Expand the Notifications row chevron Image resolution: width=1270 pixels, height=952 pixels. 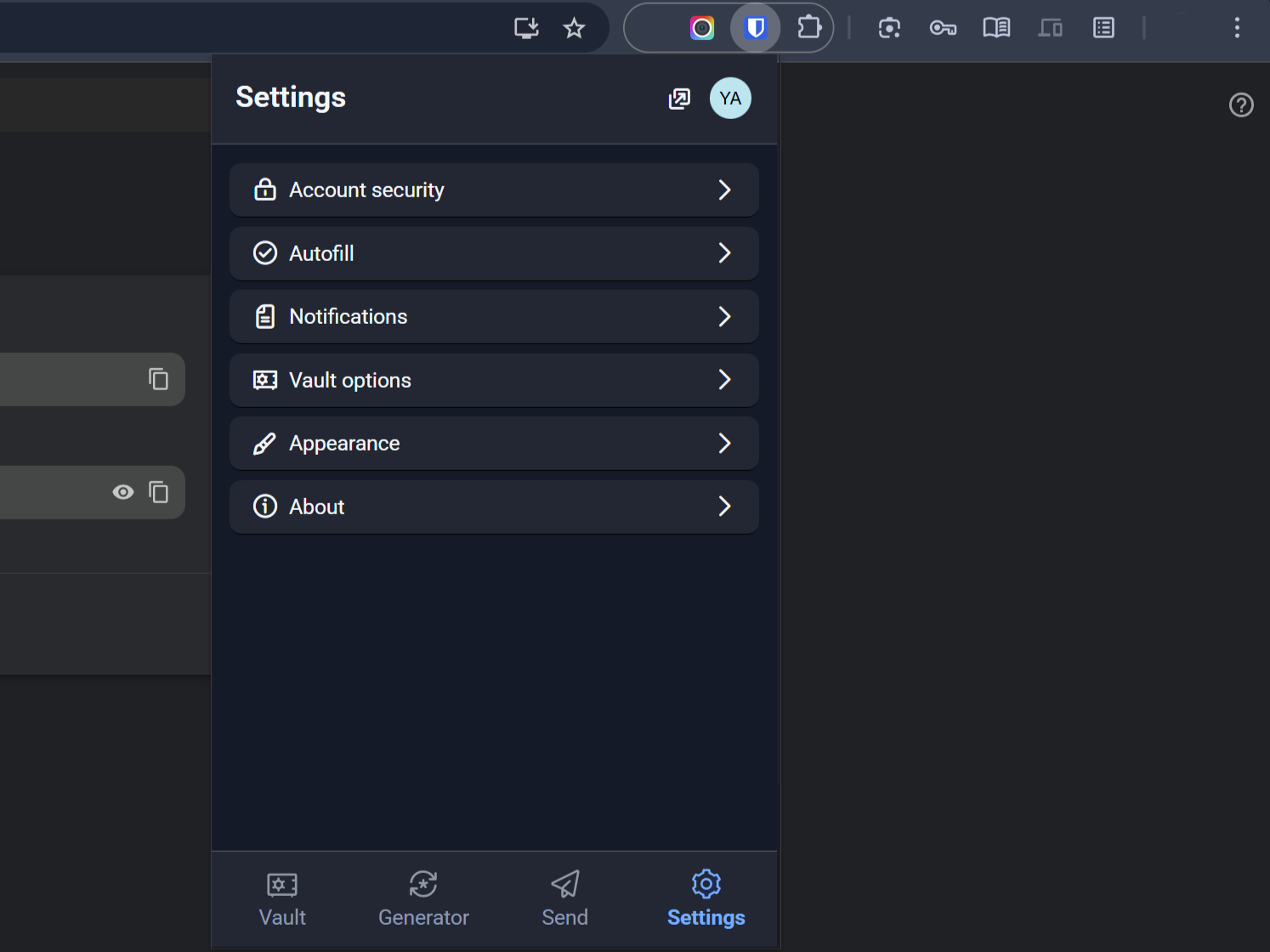(x=724, y=316)
